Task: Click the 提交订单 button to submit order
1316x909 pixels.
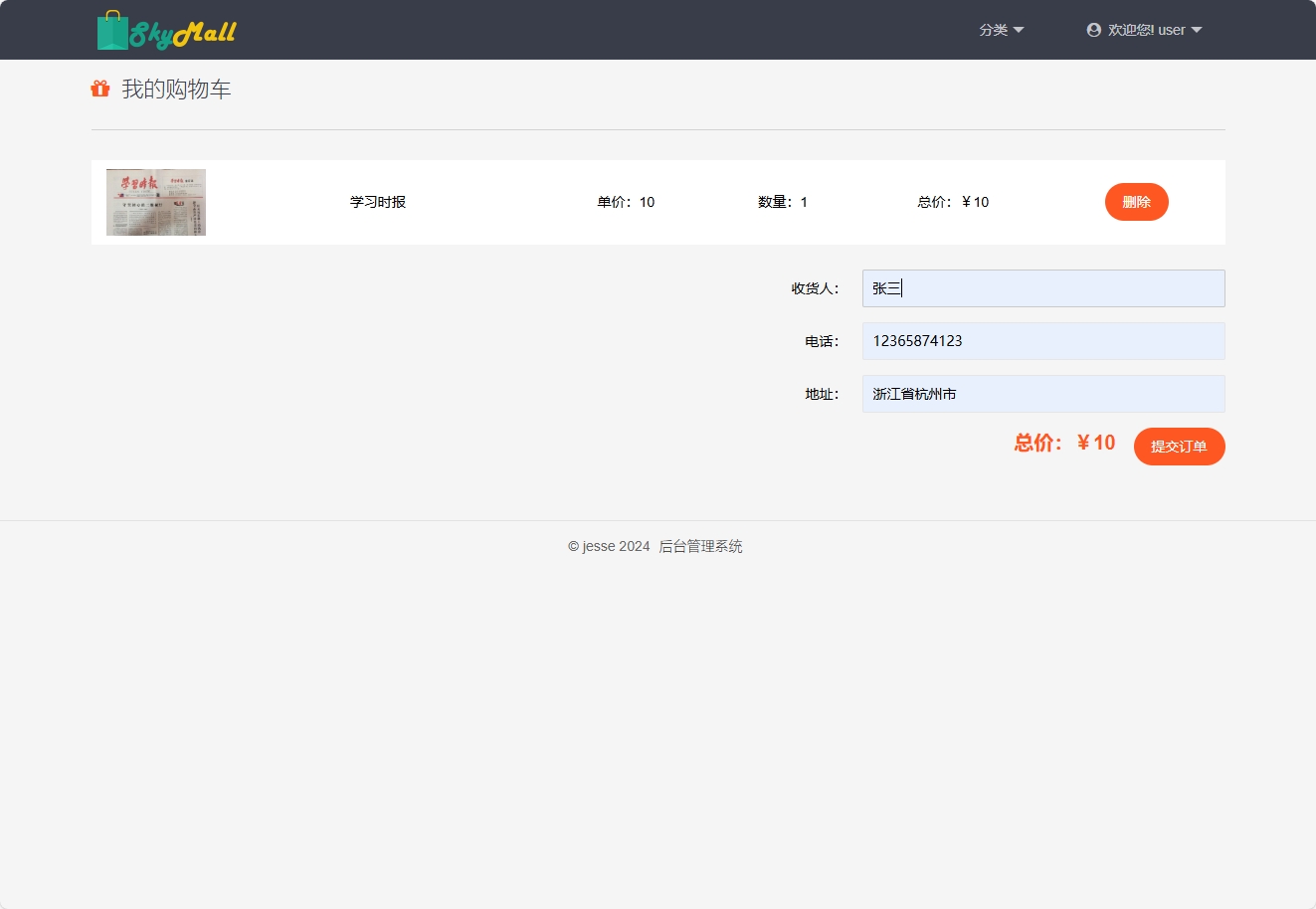Action: tap(1179, 447)
